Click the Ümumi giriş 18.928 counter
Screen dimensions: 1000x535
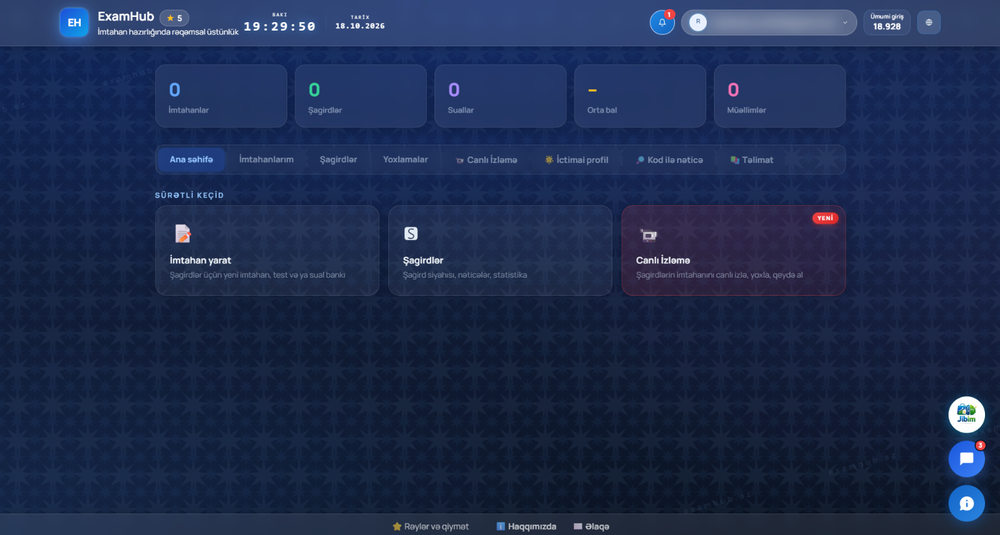(887, 22)
